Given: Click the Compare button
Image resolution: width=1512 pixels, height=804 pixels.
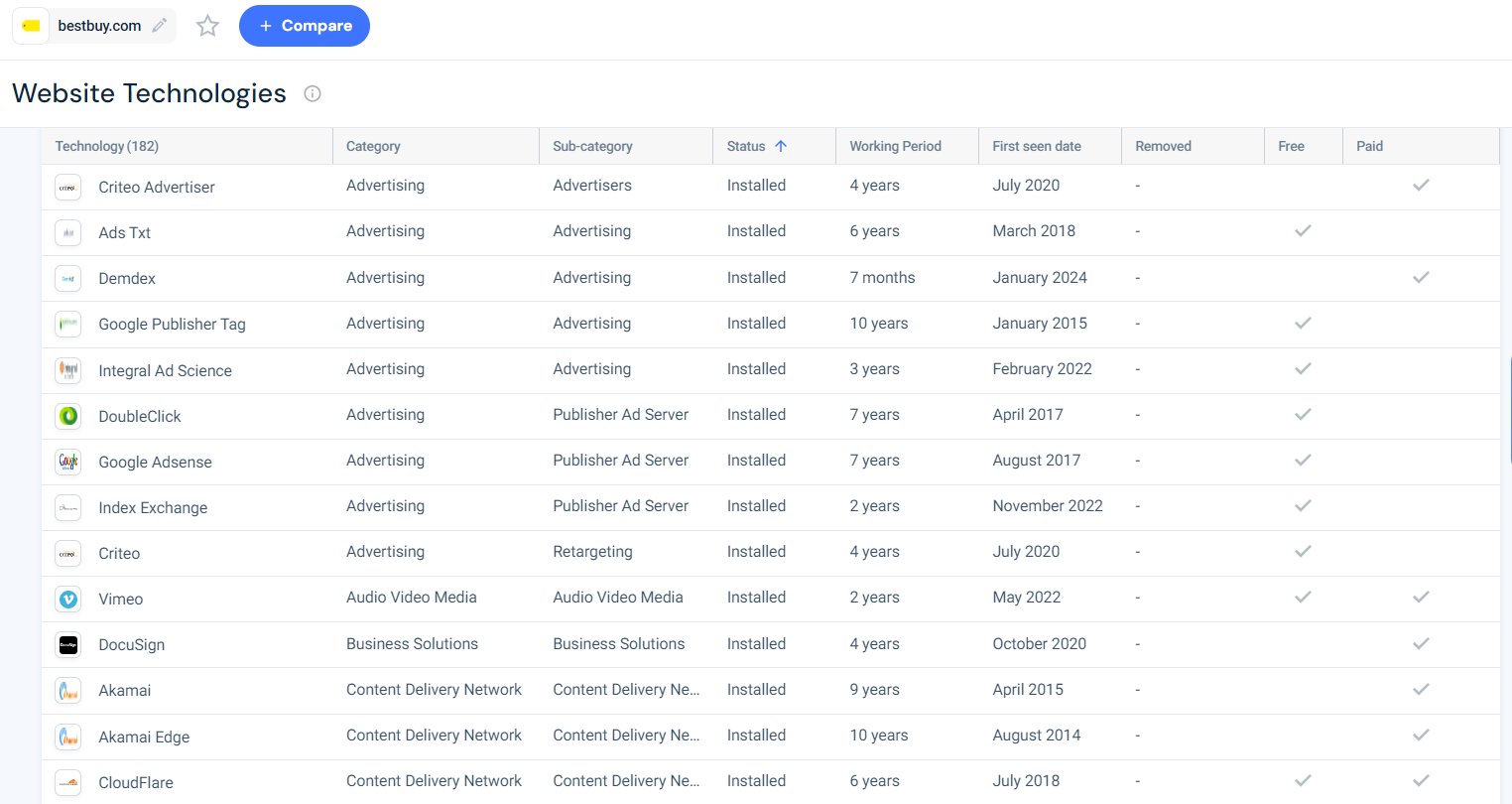Looking at the screenshot, I should tap(305, 26).
